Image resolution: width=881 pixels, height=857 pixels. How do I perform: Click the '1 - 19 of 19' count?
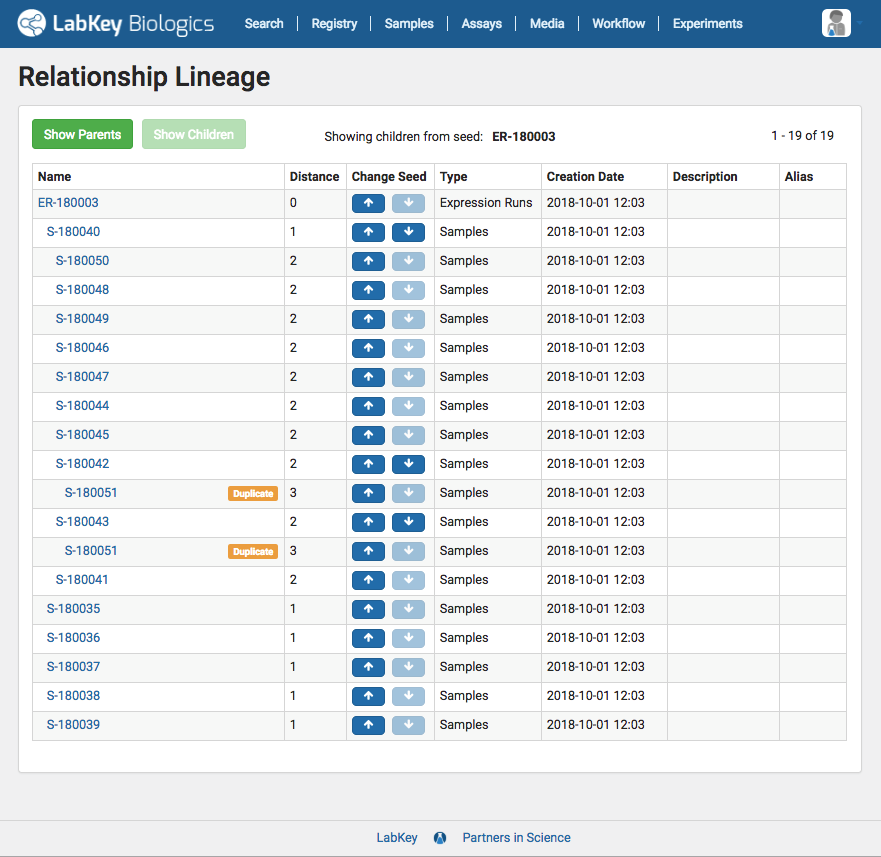802,135
